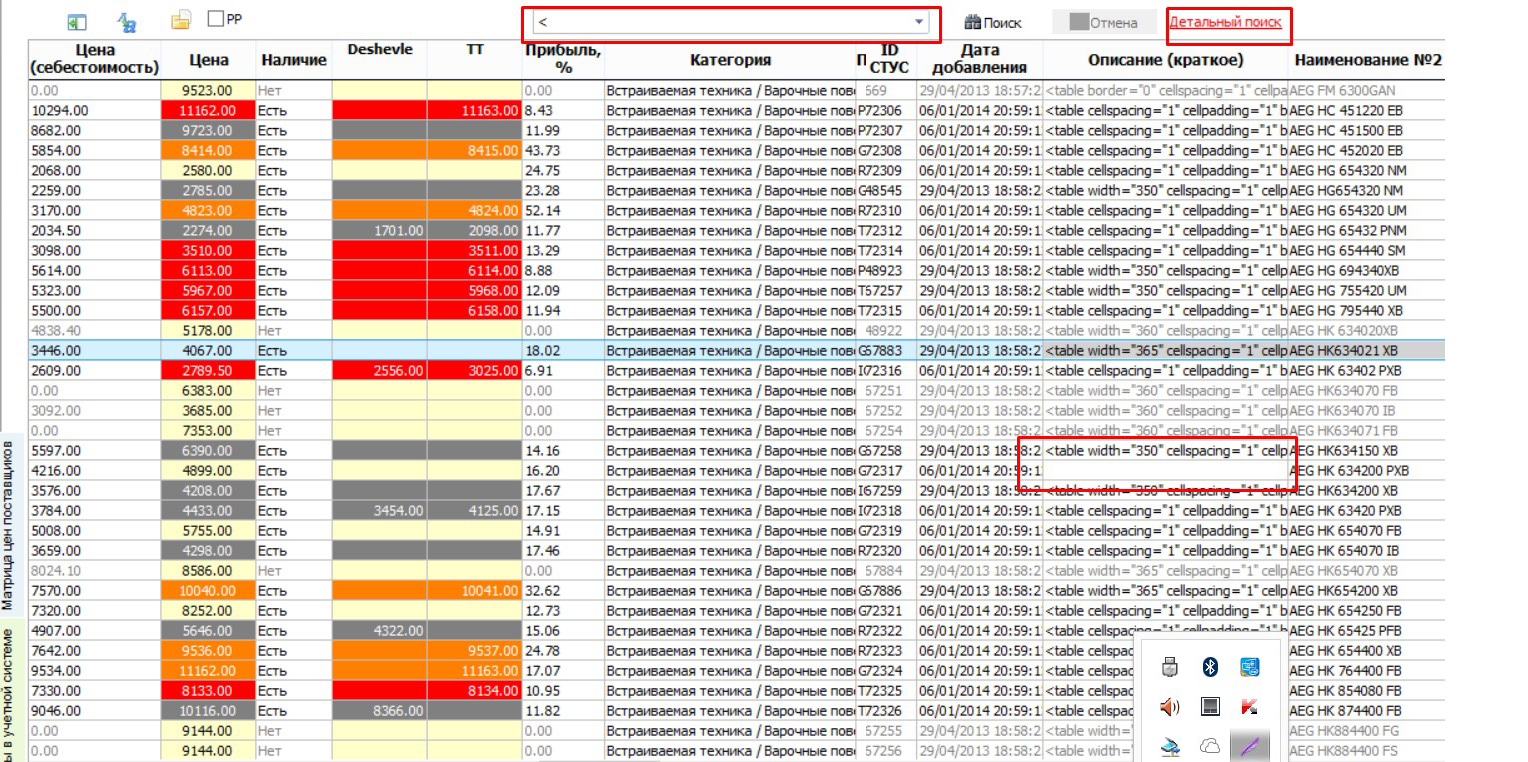
Task: Select row AEG HC 451500 EB
Action: (737, 131)
